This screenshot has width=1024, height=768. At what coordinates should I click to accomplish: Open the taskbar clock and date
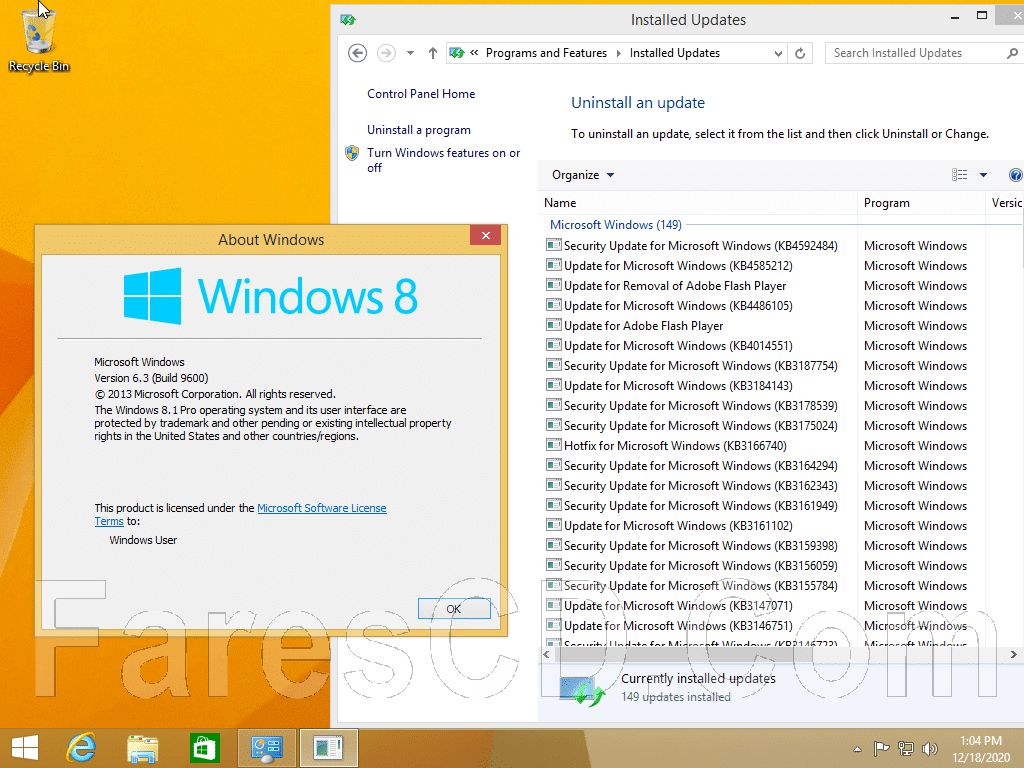(x=980, y=749)
